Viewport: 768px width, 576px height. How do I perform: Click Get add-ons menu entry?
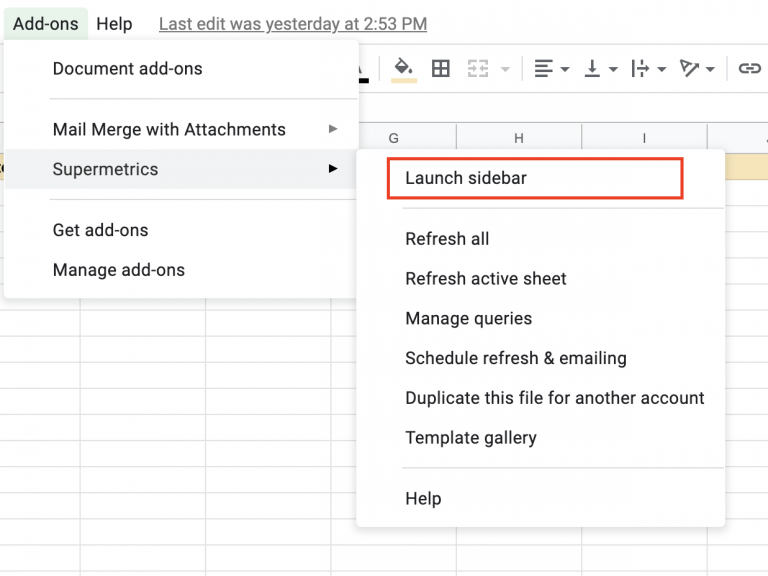click(x=100, y=230)
